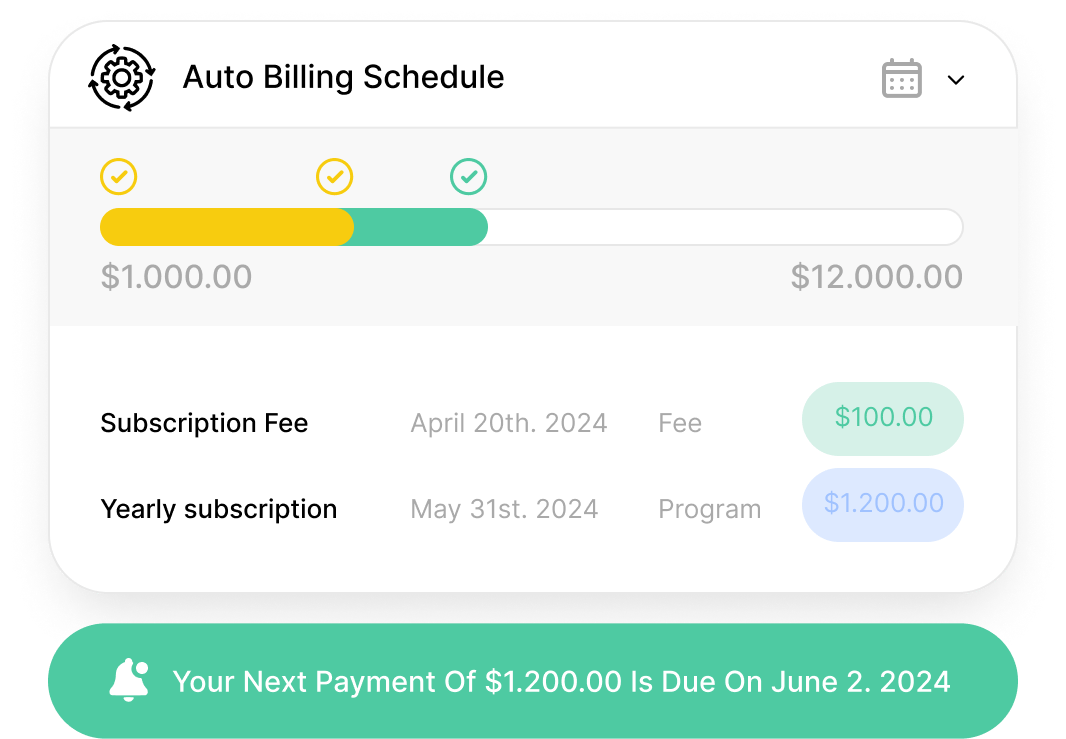Image resolution: width=1066 pixels, height=739 pixels.
Task: Toggle the second yellow checkmark circle
Action: pos(334,178)
